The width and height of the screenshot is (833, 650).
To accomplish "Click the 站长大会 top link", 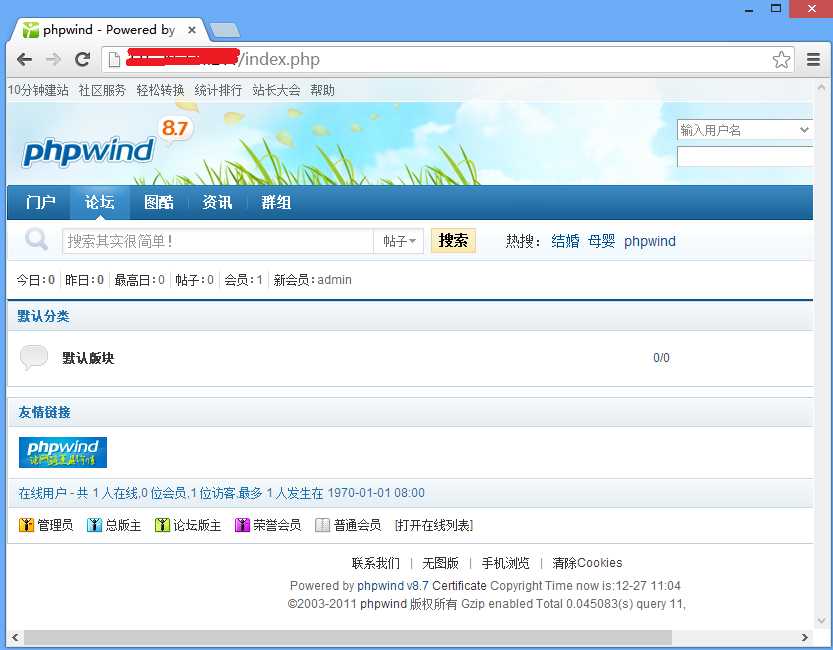I will pyautogui.click(x=276, y=90).
